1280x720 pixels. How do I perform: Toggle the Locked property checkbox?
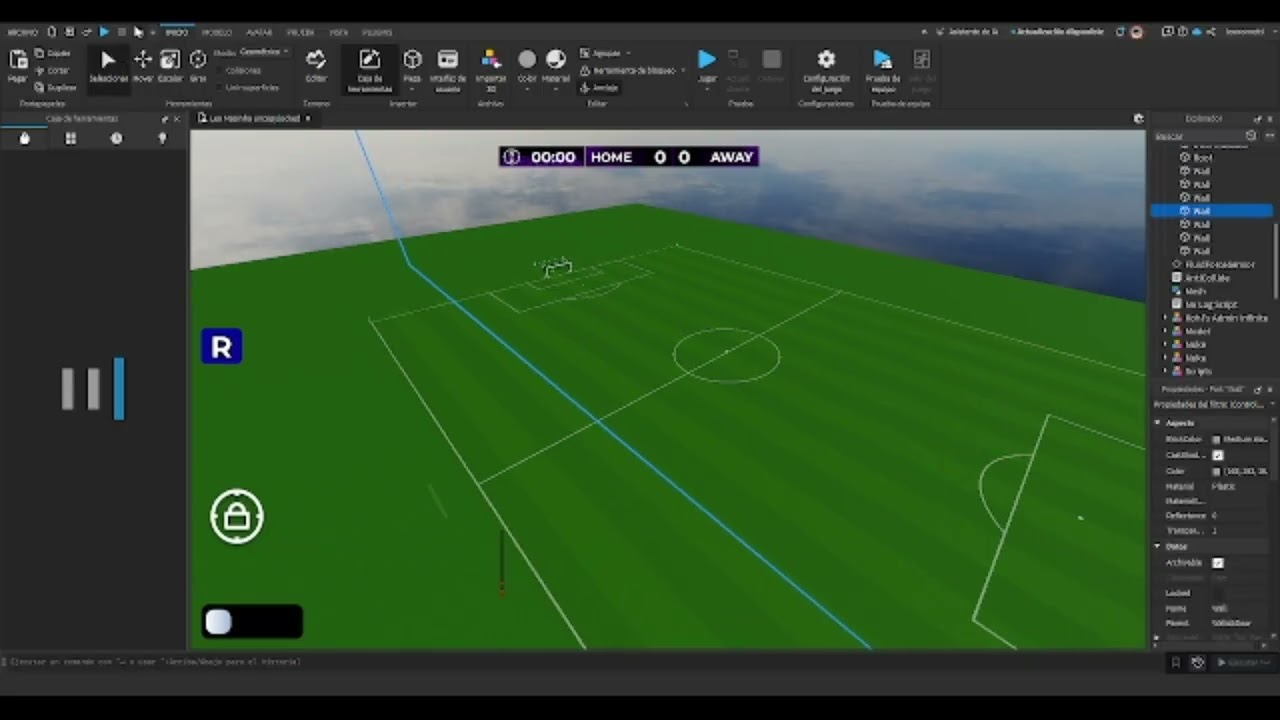pyautogui.click(x=1218, y=593)
